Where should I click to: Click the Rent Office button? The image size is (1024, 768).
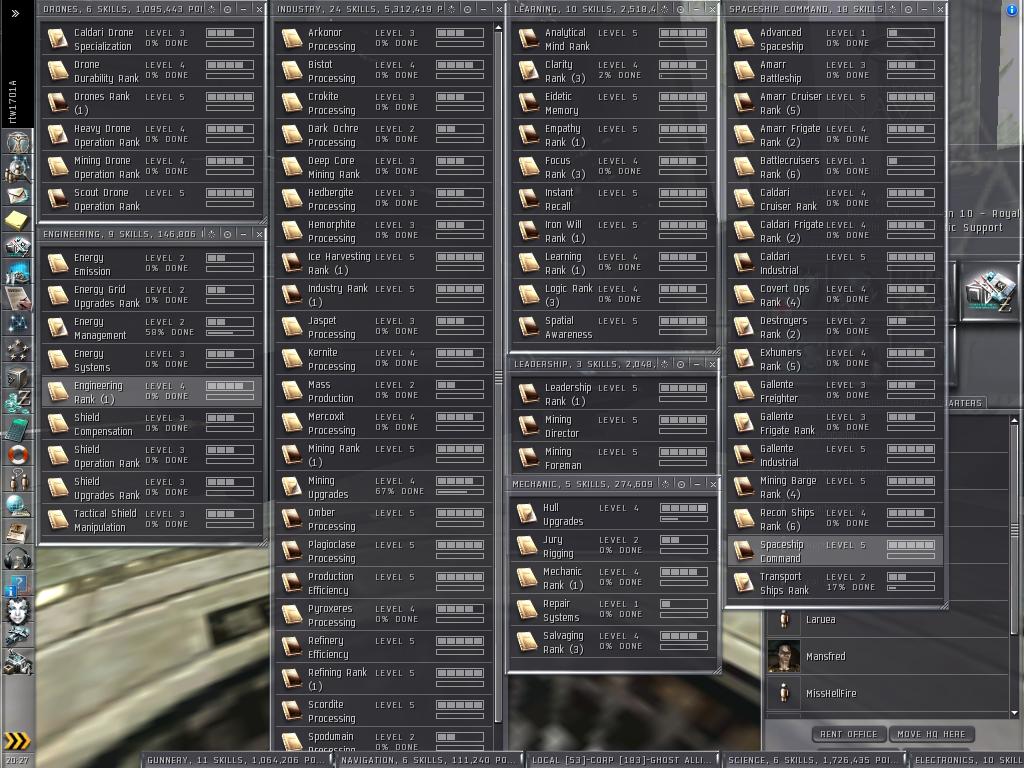848,734
